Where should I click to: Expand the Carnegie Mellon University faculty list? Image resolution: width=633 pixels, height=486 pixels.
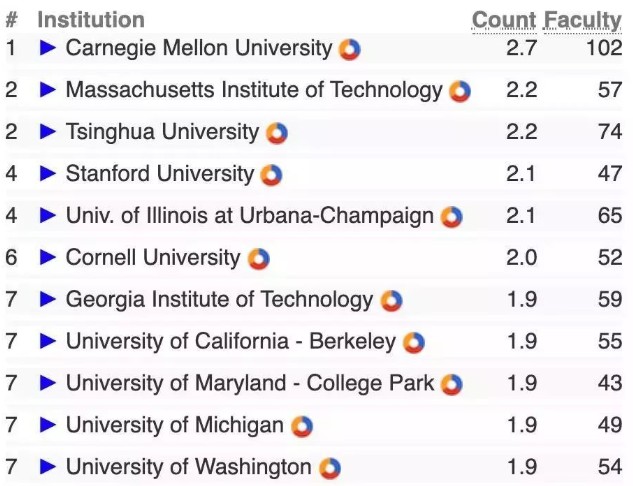click(48, 48)
